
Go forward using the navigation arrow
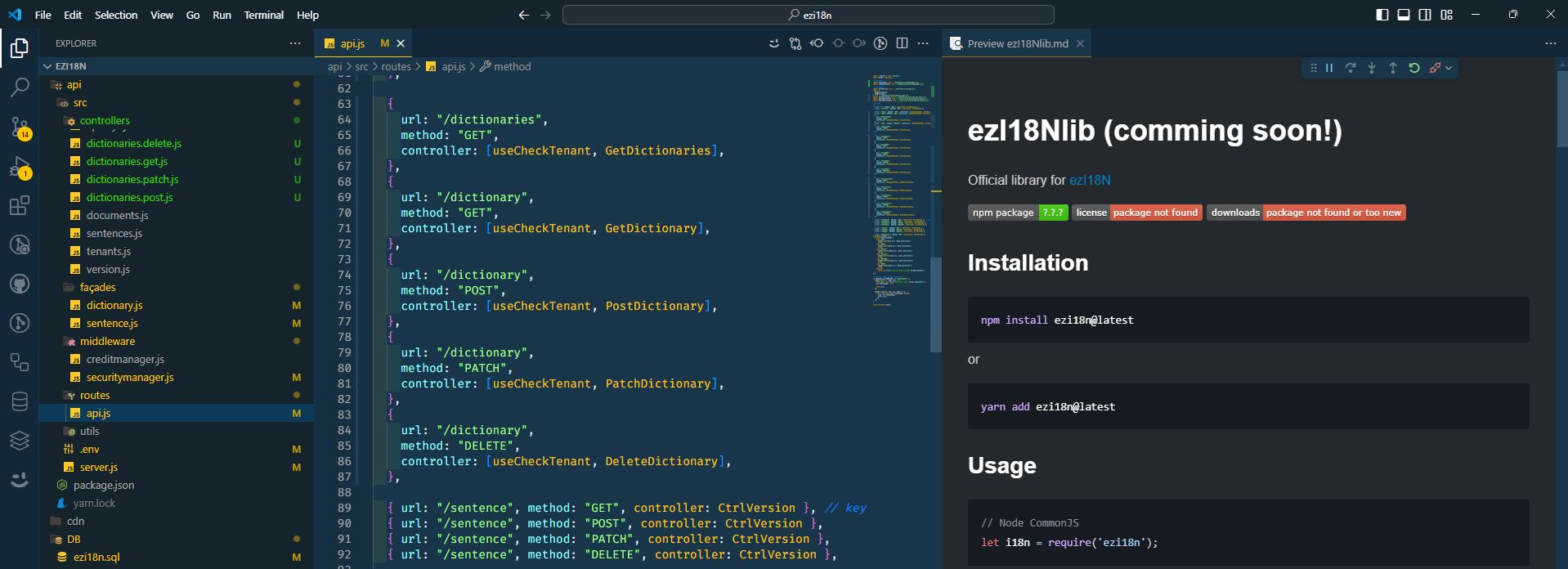(x=546, y=15)
